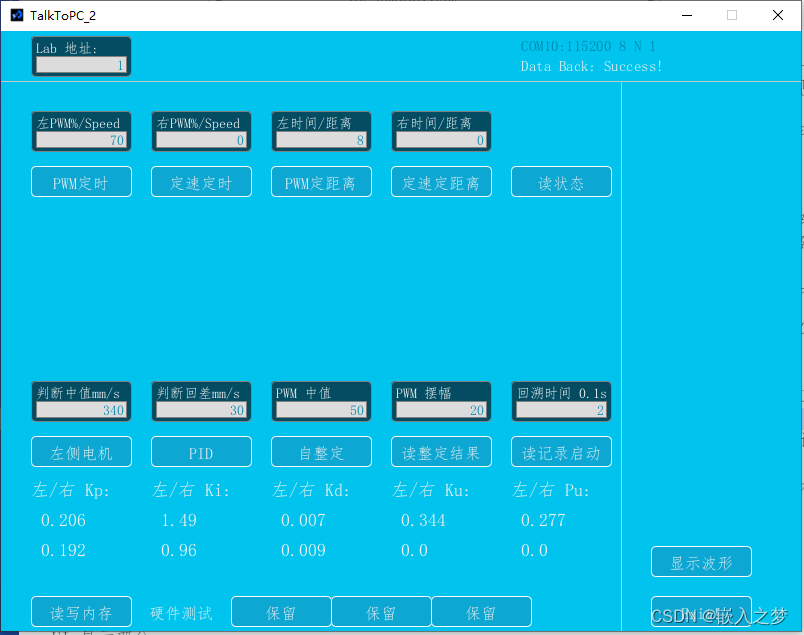Image resolution: width=804 pixels, height=635 pixels.
Task: Edit the 右PWM%/Speed value field
Action: 201,140
